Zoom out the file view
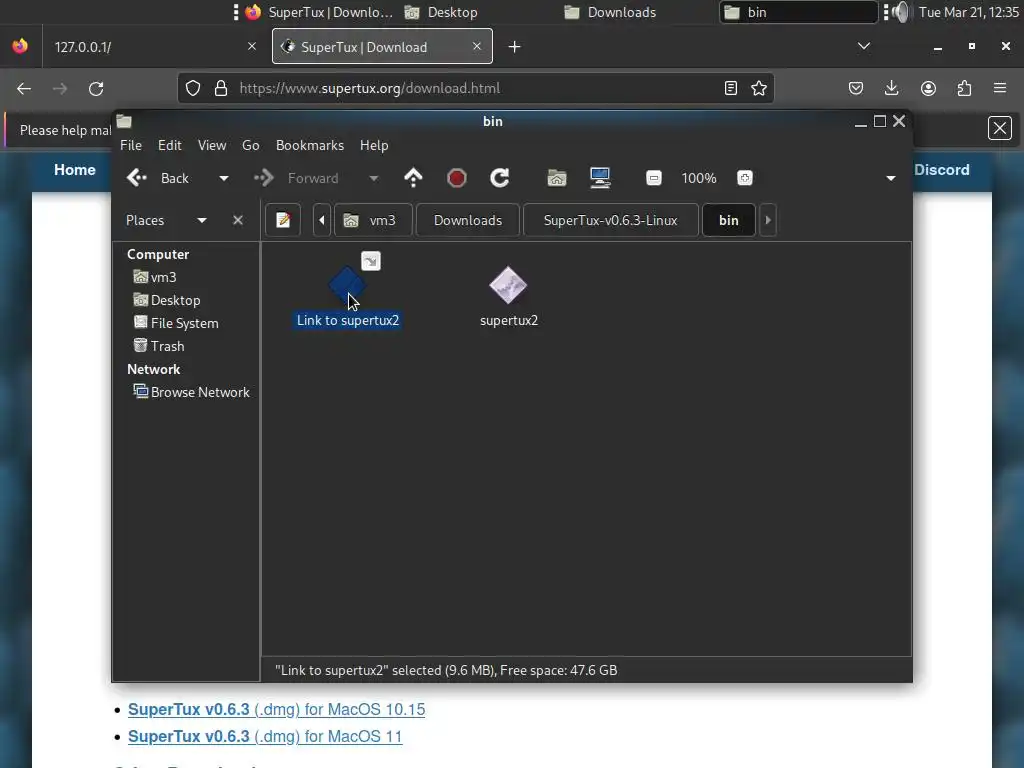 click(x=654, y=178)
